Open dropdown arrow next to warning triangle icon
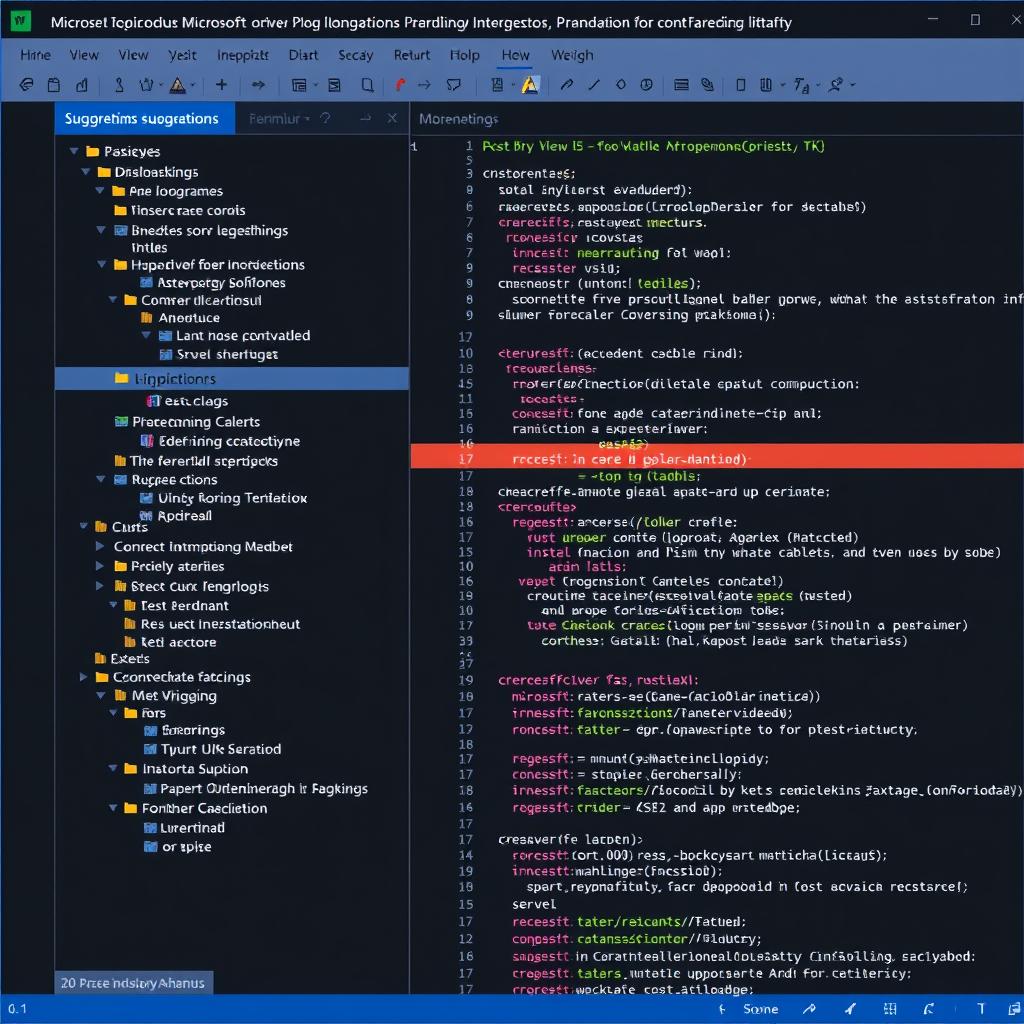The width and height of the screenshot is (1024, 1024). click(x=193, y=86)
